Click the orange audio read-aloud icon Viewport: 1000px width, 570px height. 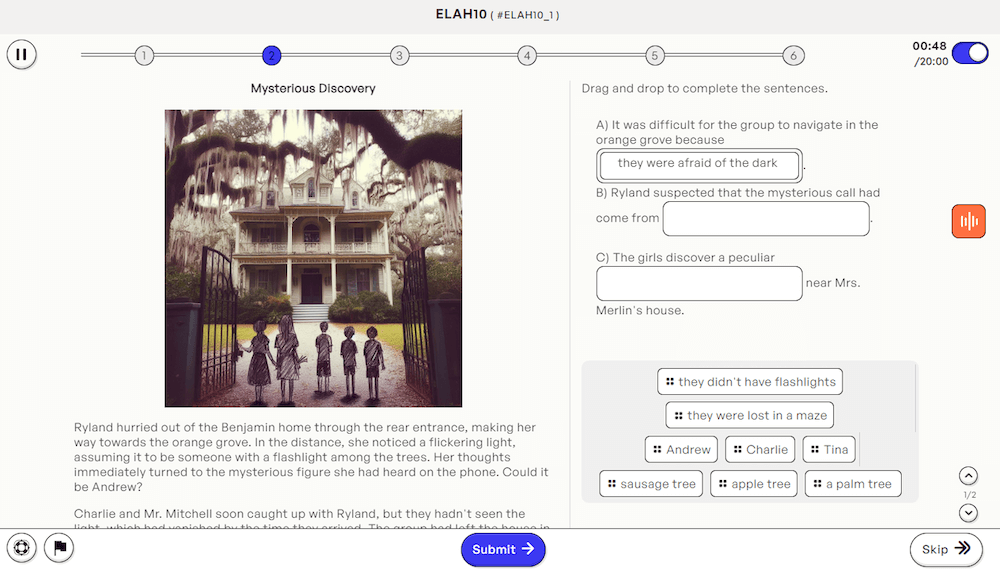pyautogui.click(x=968, y=221)
